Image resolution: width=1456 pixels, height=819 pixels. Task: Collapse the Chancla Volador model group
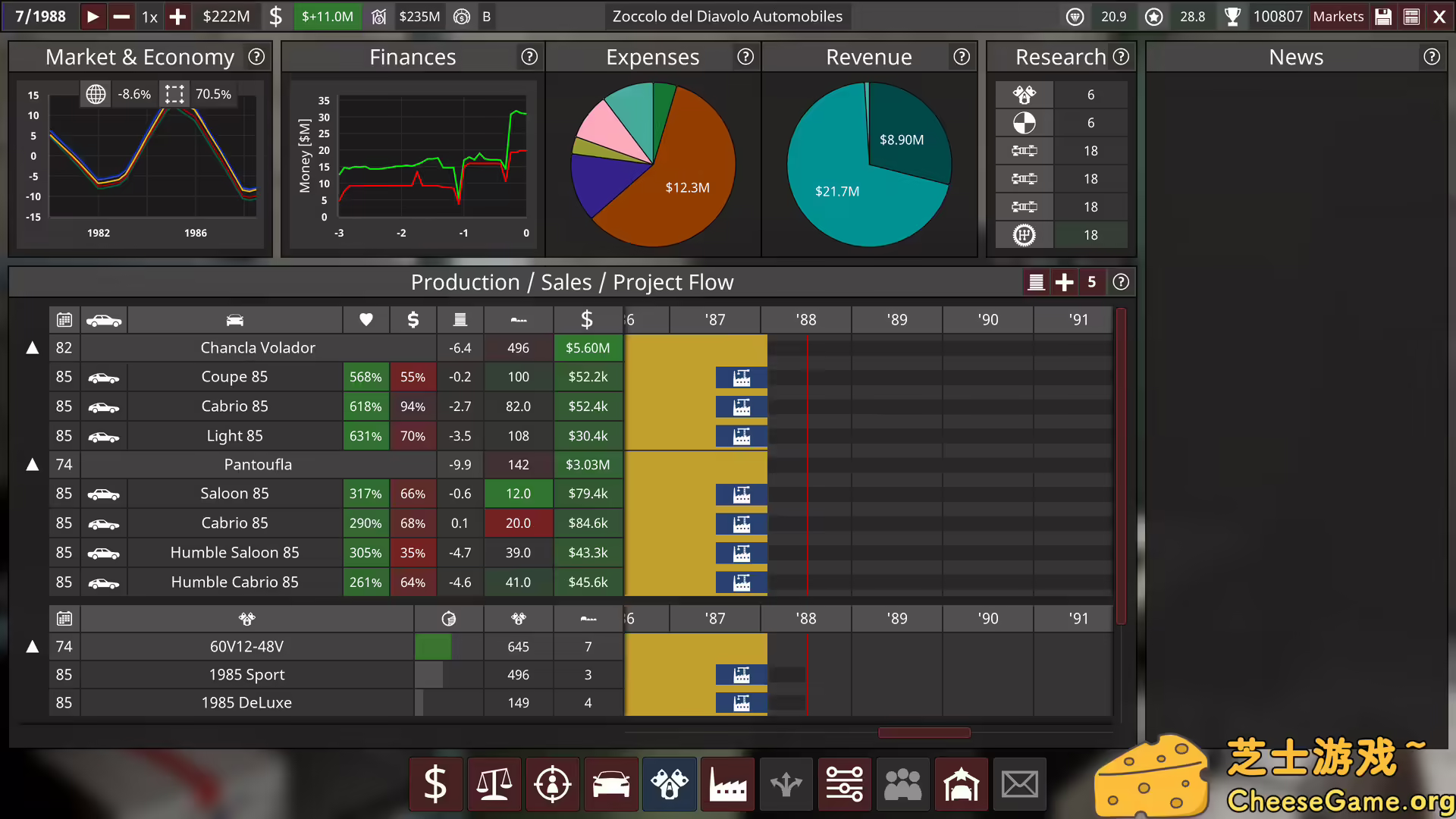point(33,348)
